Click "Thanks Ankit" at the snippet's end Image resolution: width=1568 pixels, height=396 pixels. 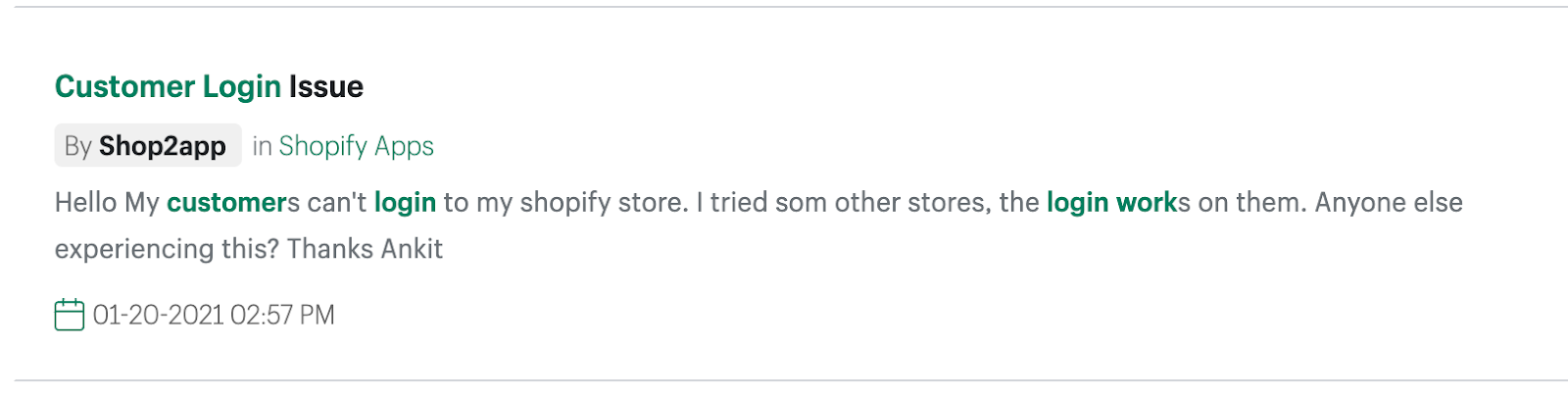(365, 249)
